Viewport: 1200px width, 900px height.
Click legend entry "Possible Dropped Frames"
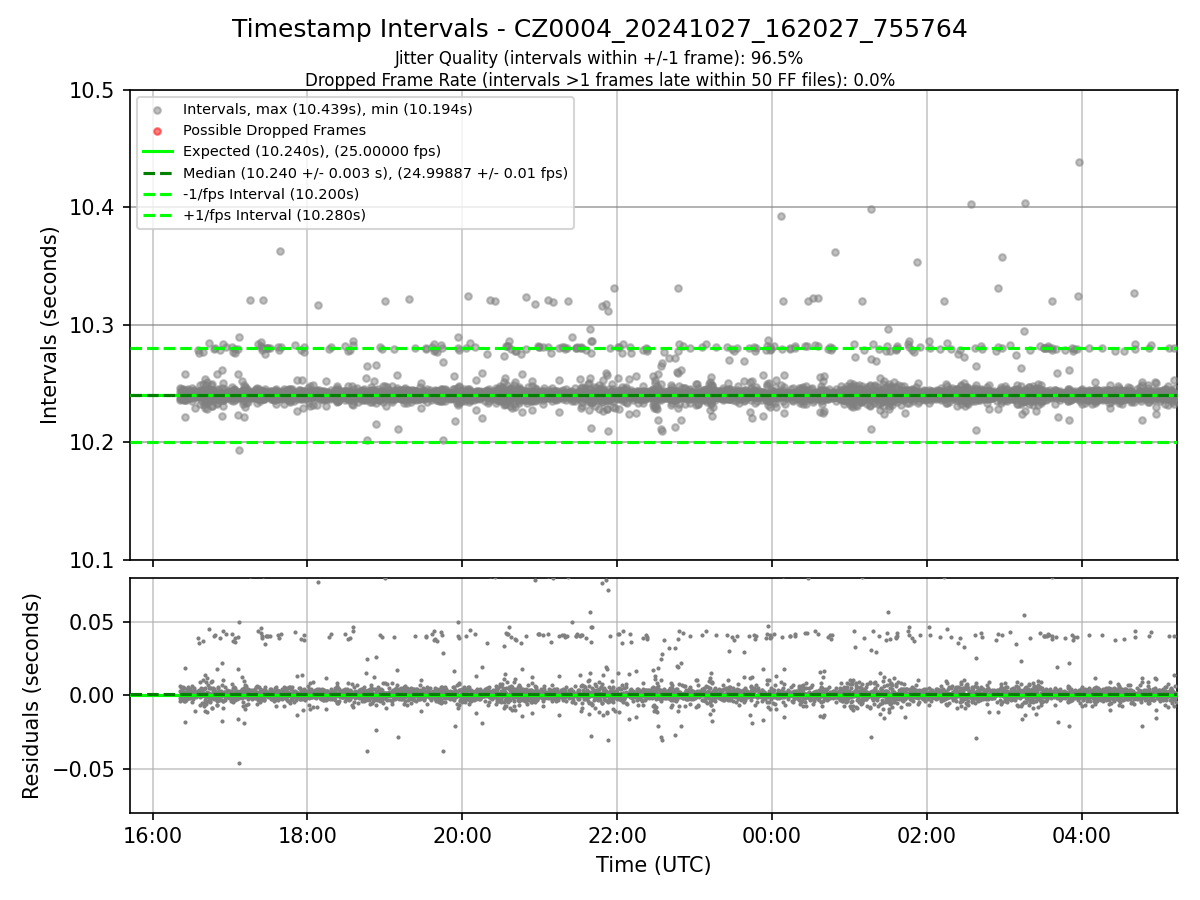click(274, 130)
